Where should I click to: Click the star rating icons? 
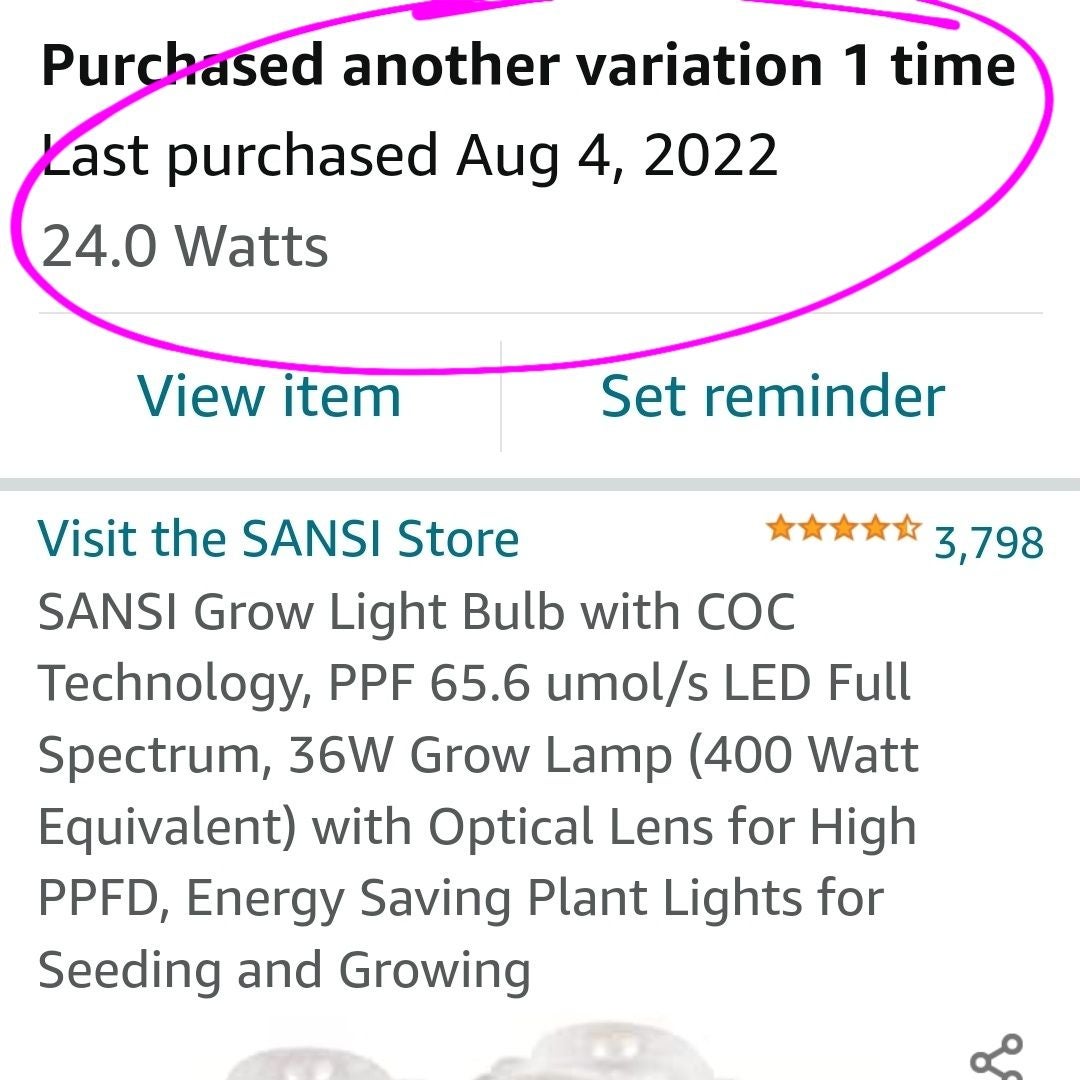[841, 529]
